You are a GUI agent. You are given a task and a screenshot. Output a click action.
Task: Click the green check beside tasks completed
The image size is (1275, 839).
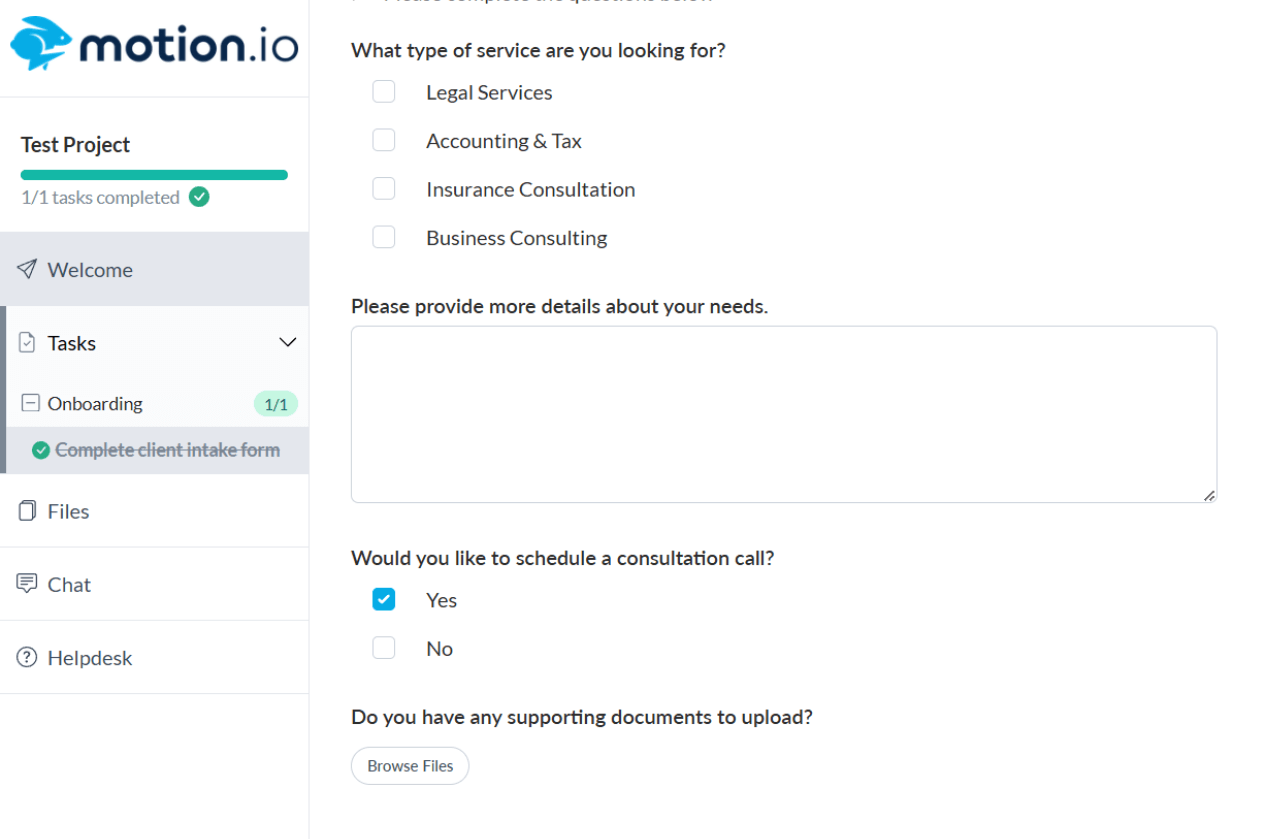pyautogui.click(x=199, y=197)
